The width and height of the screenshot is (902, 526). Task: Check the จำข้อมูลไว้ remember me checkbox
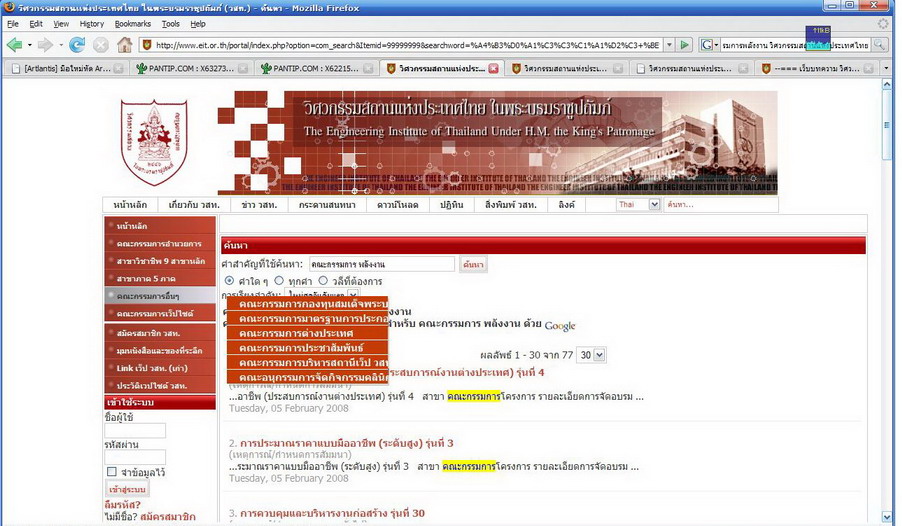point(112,472)
